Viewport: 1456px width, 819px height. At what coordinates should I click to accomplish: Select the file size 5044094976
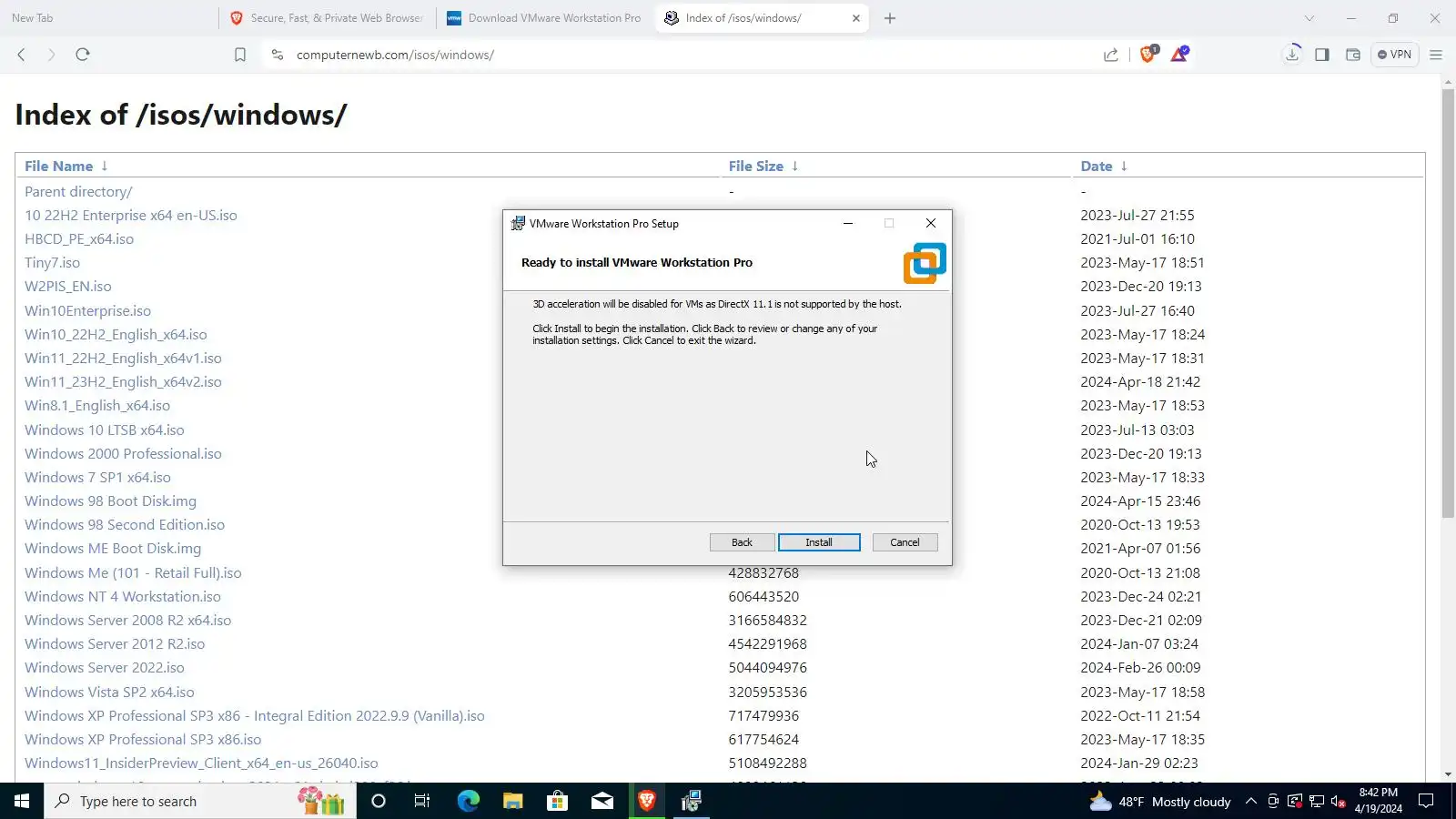click(768, 668)
